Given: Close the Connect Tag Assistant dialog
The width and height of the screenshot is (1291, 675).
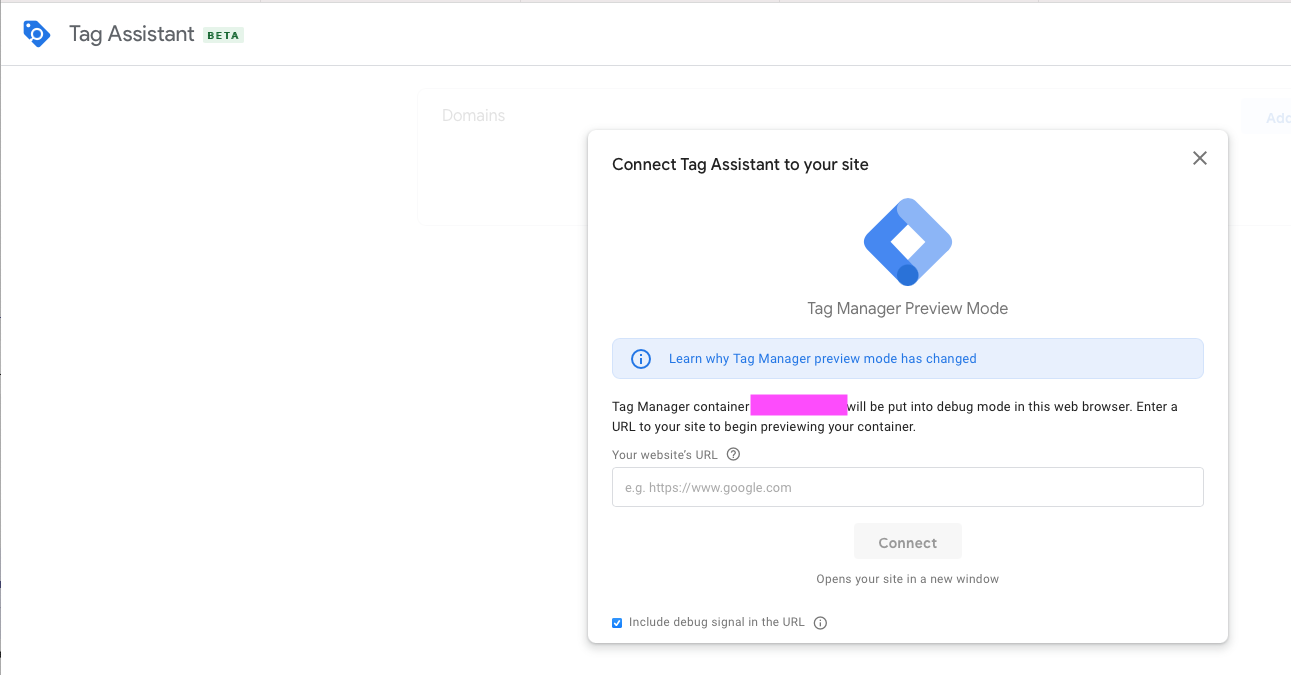Looking at the screenshot, I should (1200, 158).
